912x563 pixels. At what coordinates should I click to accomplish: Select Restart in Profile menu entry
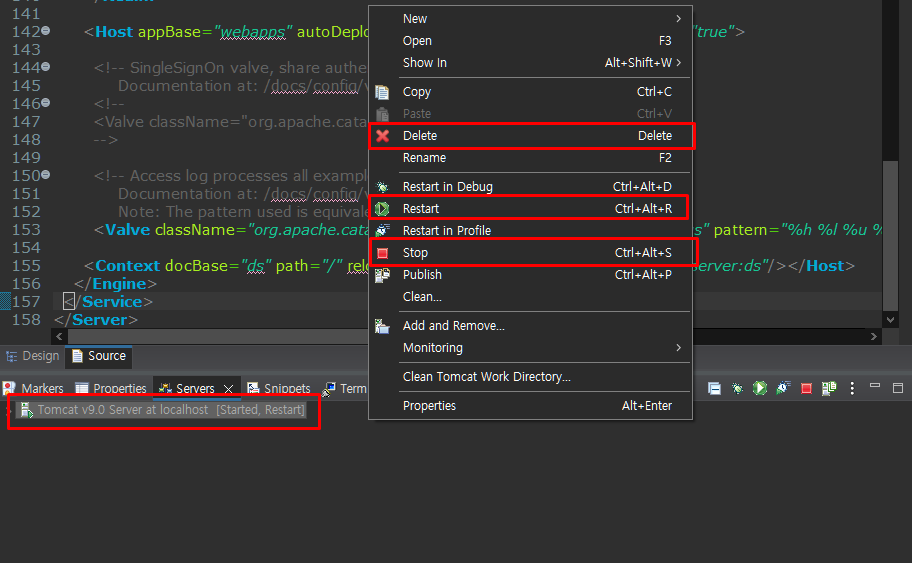click(530, 230)
